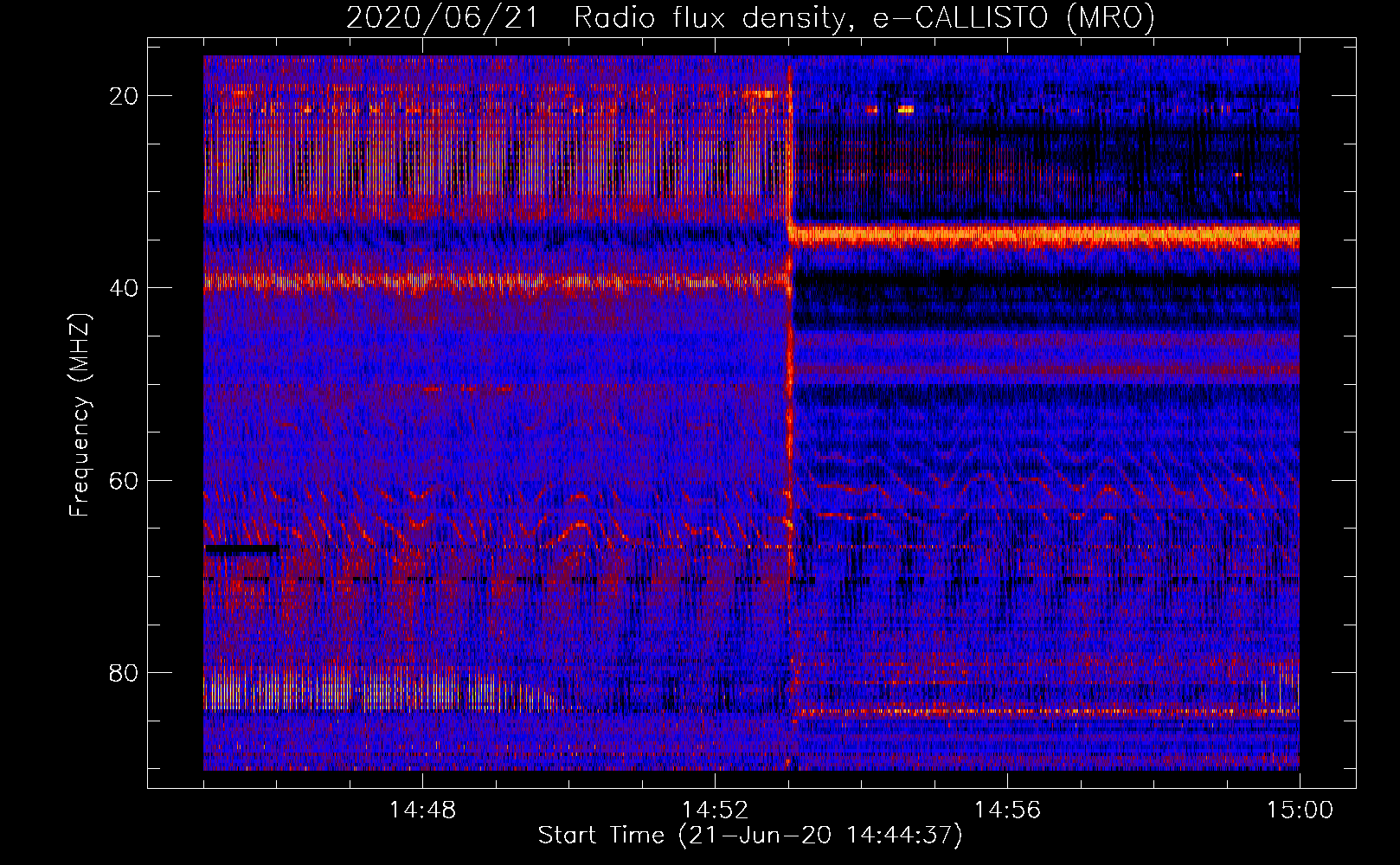
Task: Click the plot title "2020/06/21 Radio flux density, e-CALLISTO (MRO)"
Action: coord(750,17)
